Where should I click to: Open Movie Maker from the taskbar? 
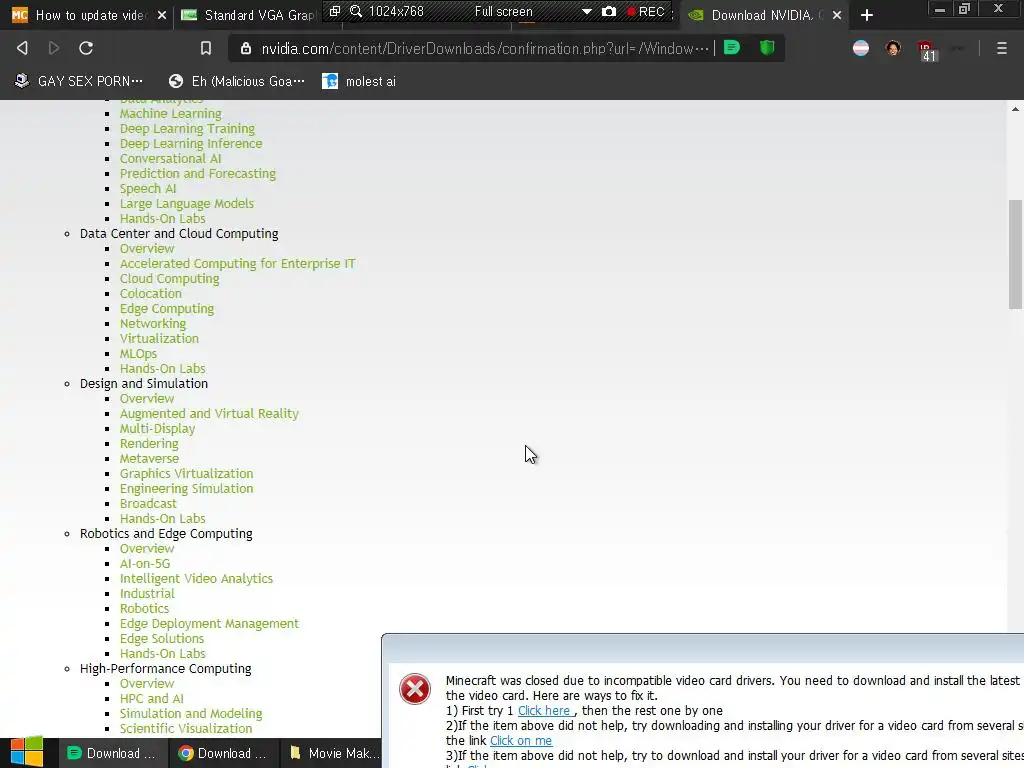(333, 753)
